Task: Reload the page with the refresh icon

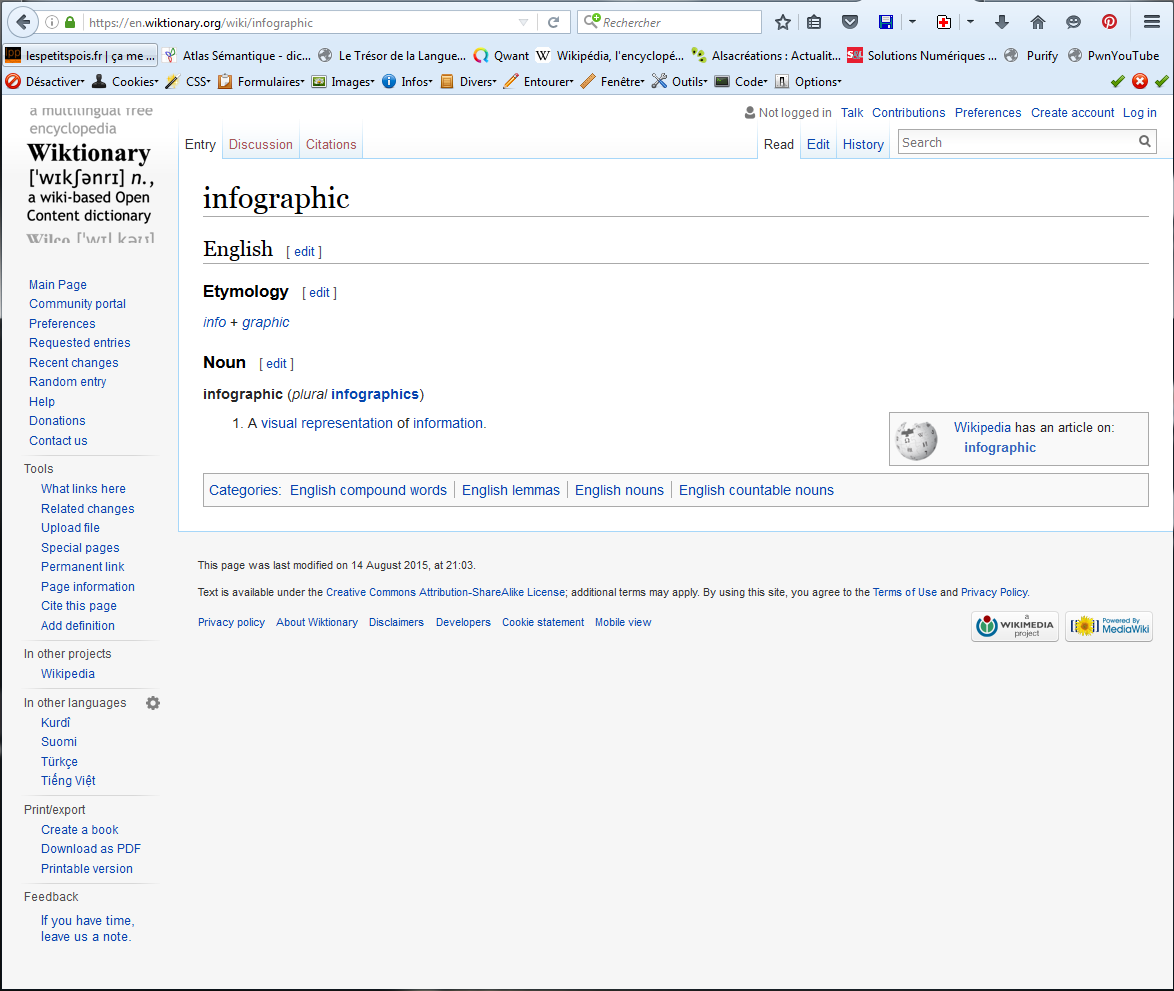Action: click(553, 22)
